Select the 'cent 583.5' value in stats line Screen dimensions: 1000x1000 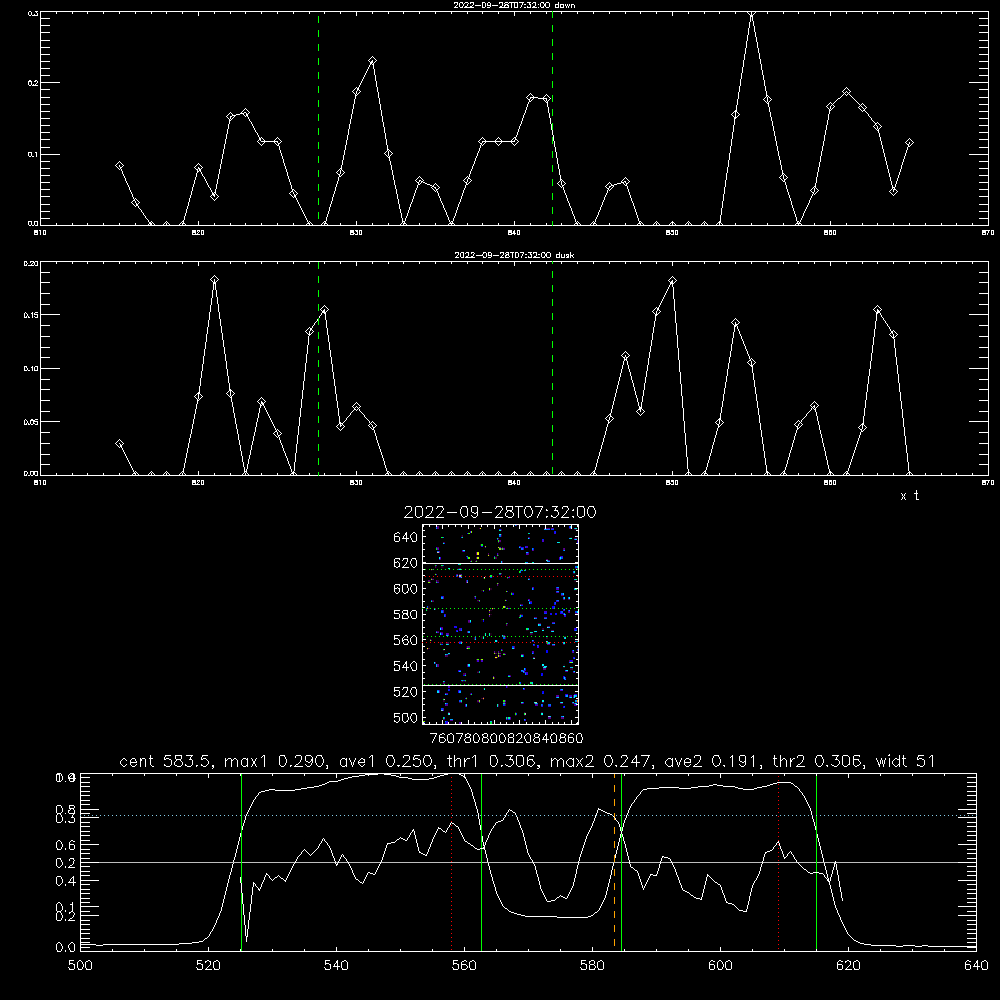point(165,761)
